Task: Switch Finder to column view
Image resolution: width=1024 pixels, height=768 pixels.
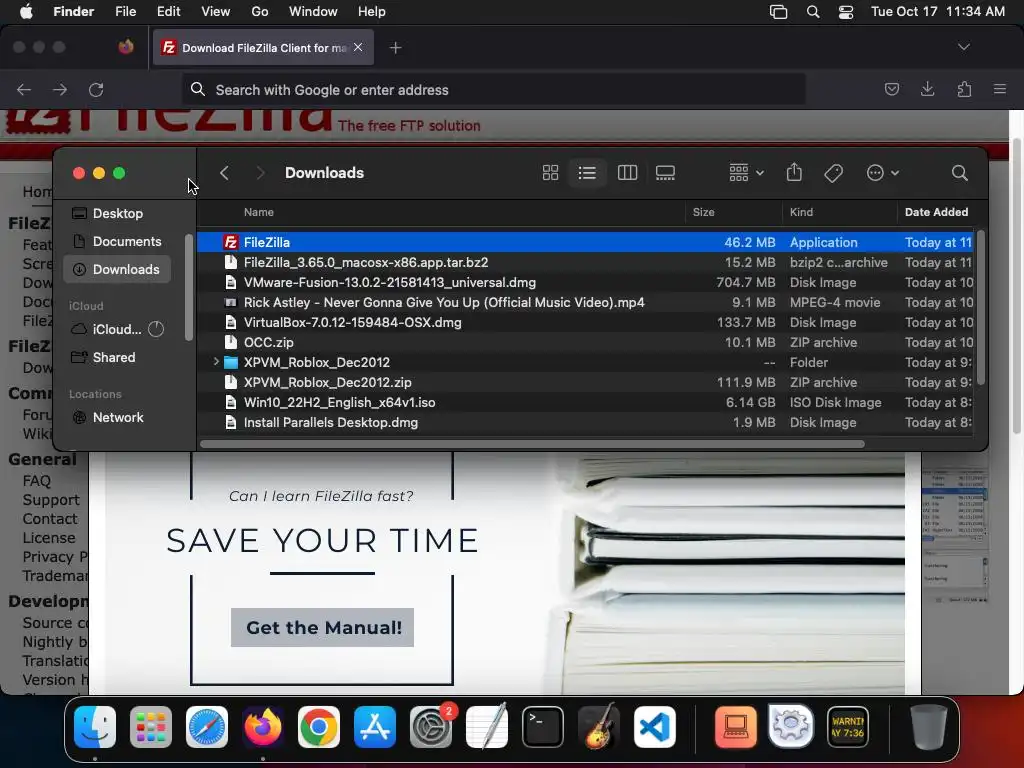Action: pyautogui.click(x=627, y=173)
